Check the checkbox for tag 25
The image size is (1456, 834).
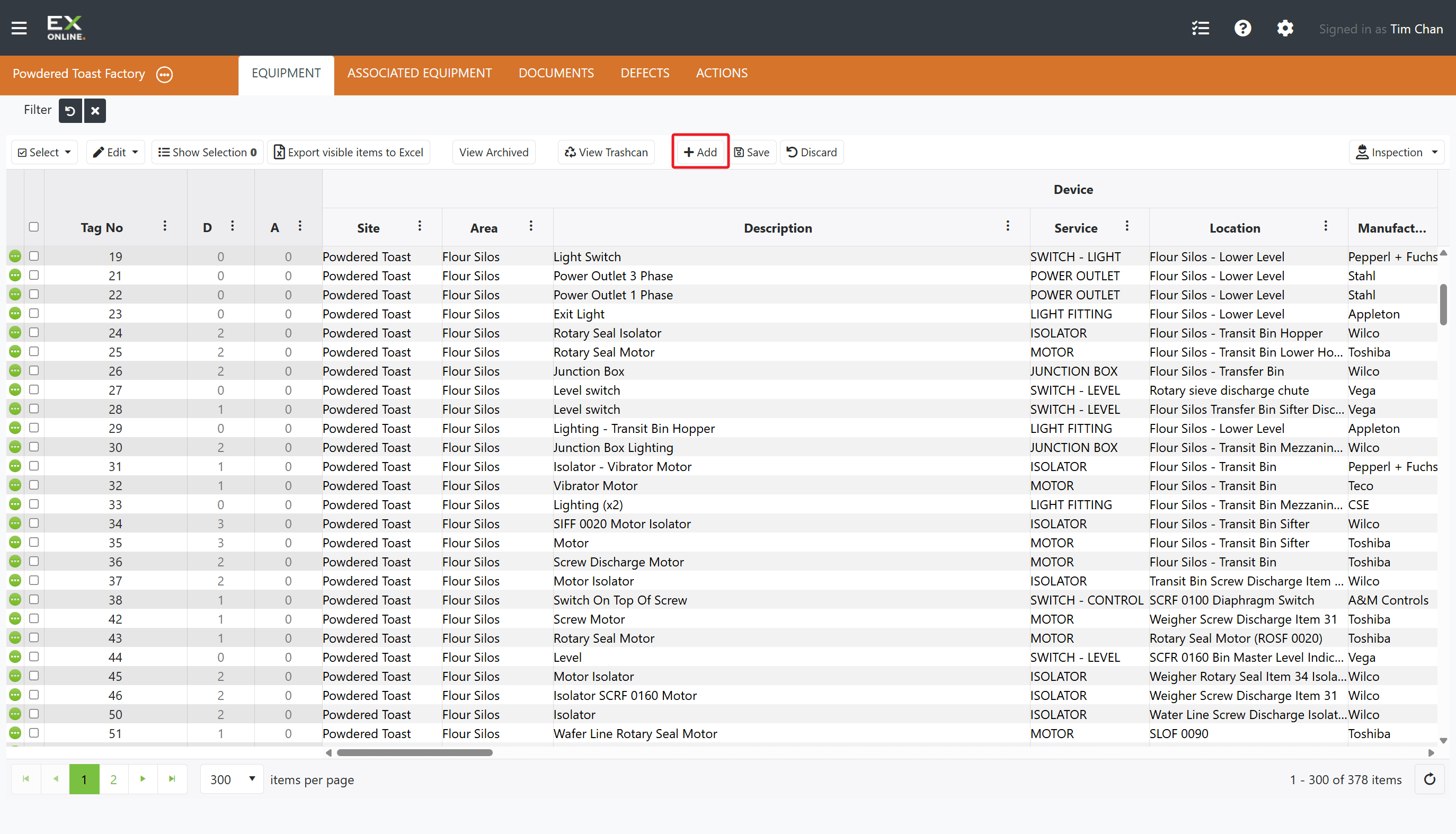34,352
